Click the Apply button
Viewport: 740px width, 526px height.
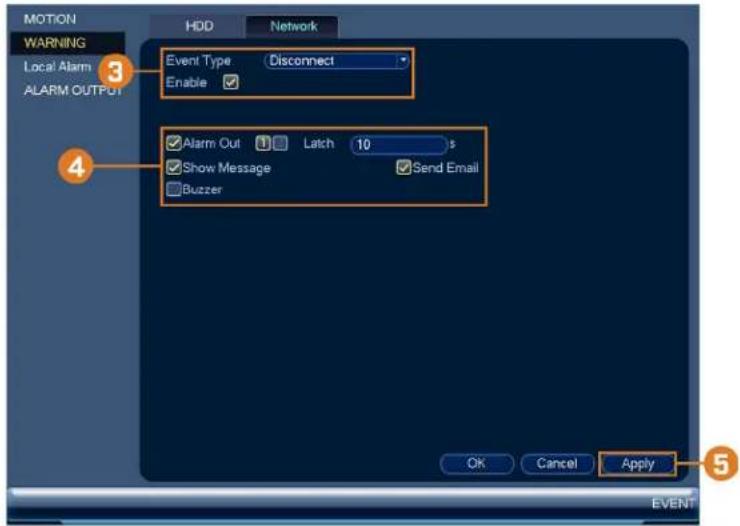tap(638, 464)
